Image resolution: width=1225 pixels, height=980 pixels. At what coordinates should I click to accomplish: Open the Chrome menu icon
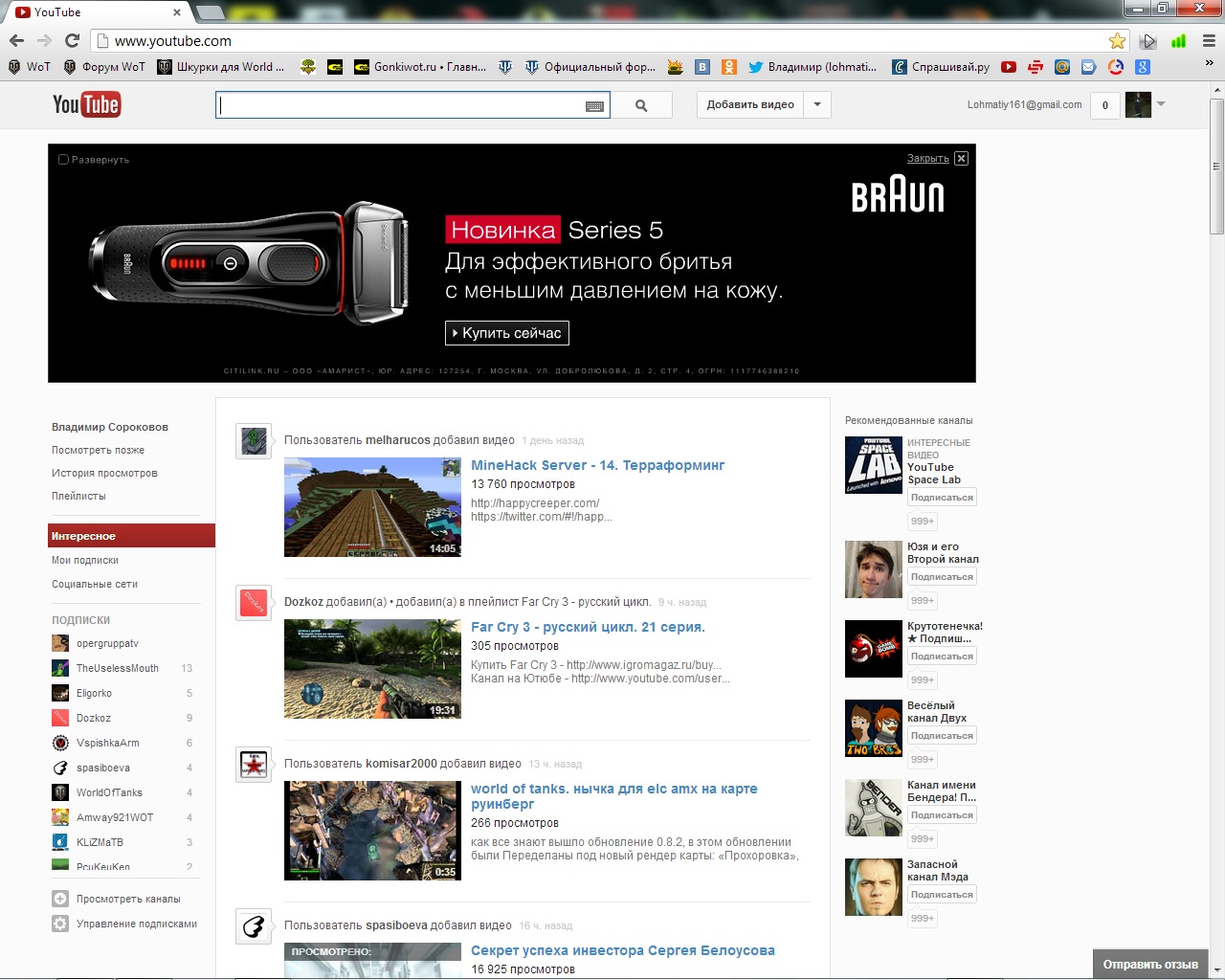(1209, 41)
